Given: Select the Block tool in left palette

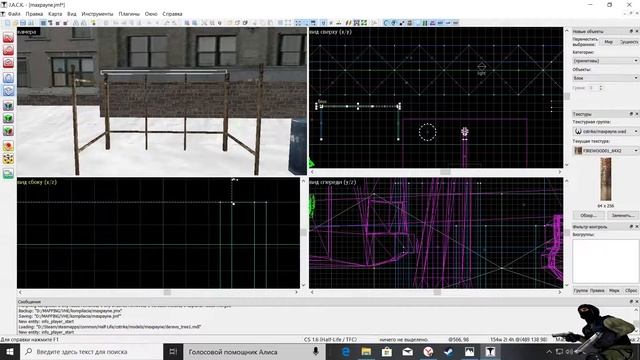Looking at the screenshot, I should click(x=8, y=90).
